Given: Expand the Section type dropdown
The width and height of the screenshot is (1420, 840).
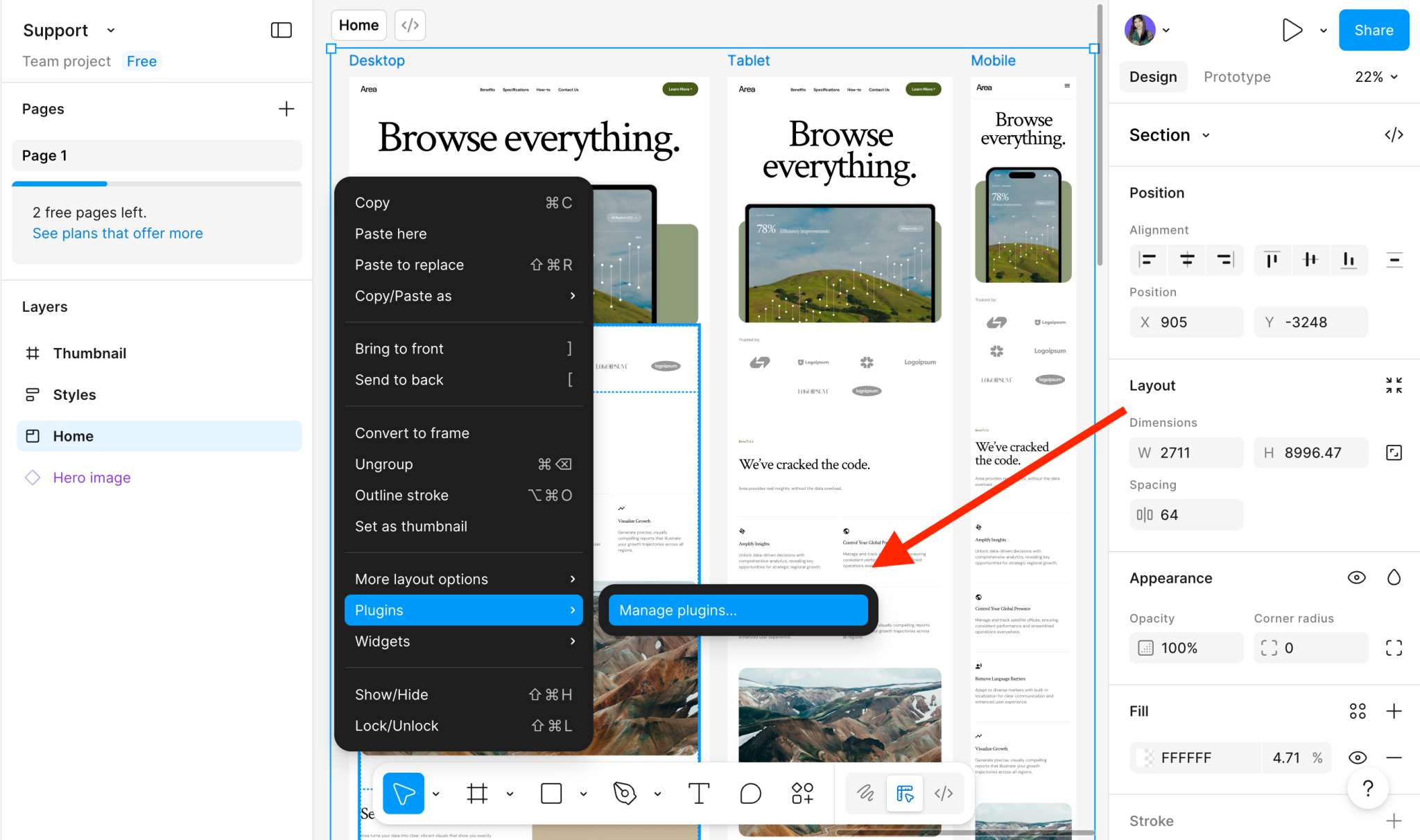Looking at the screenshot, I should point(1206,135).
